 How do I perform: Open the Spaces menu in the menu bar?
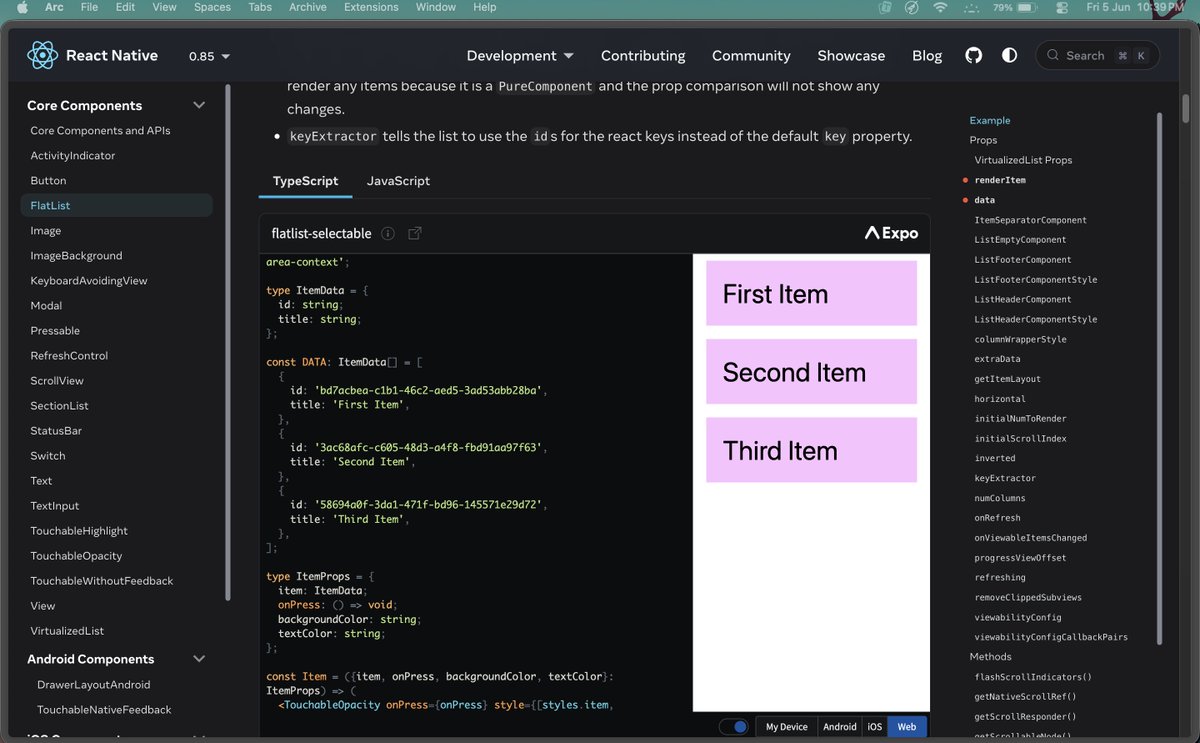point(212,7)
